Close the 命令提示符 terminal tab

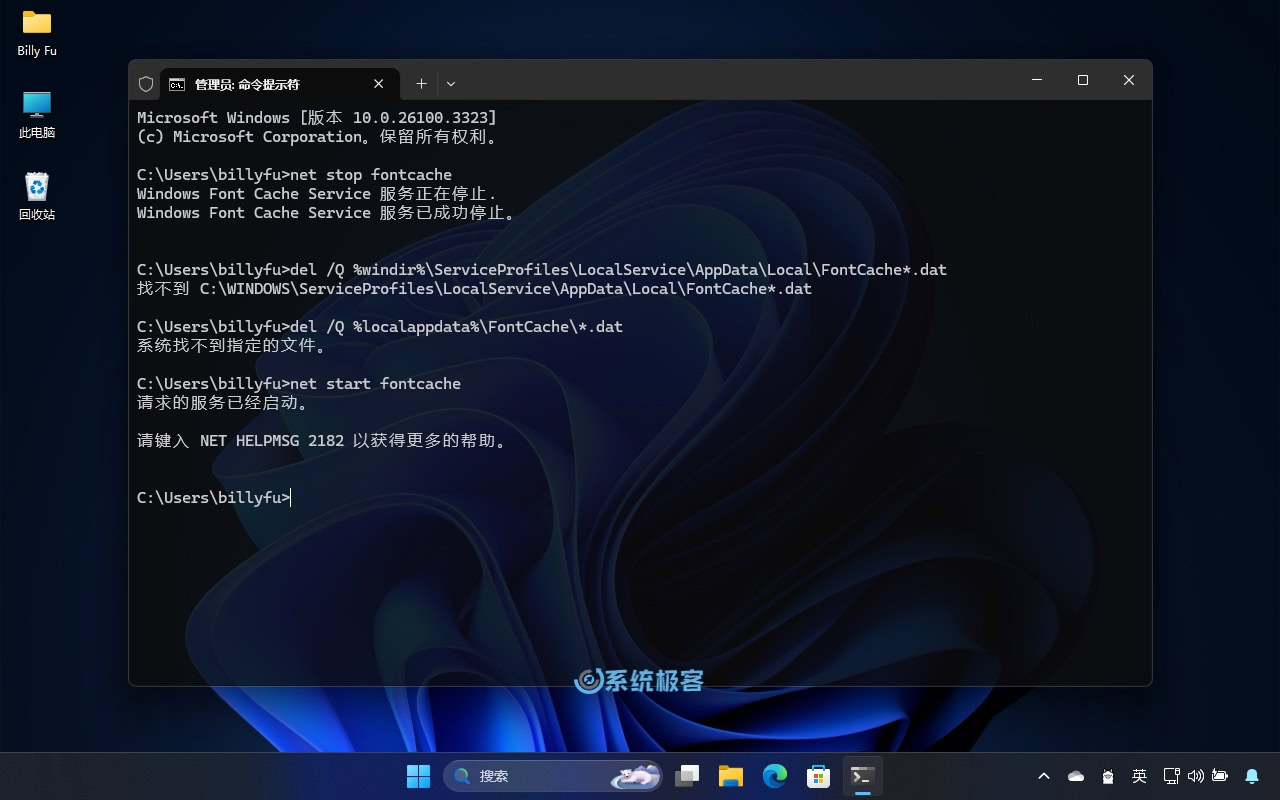point(379,84)
